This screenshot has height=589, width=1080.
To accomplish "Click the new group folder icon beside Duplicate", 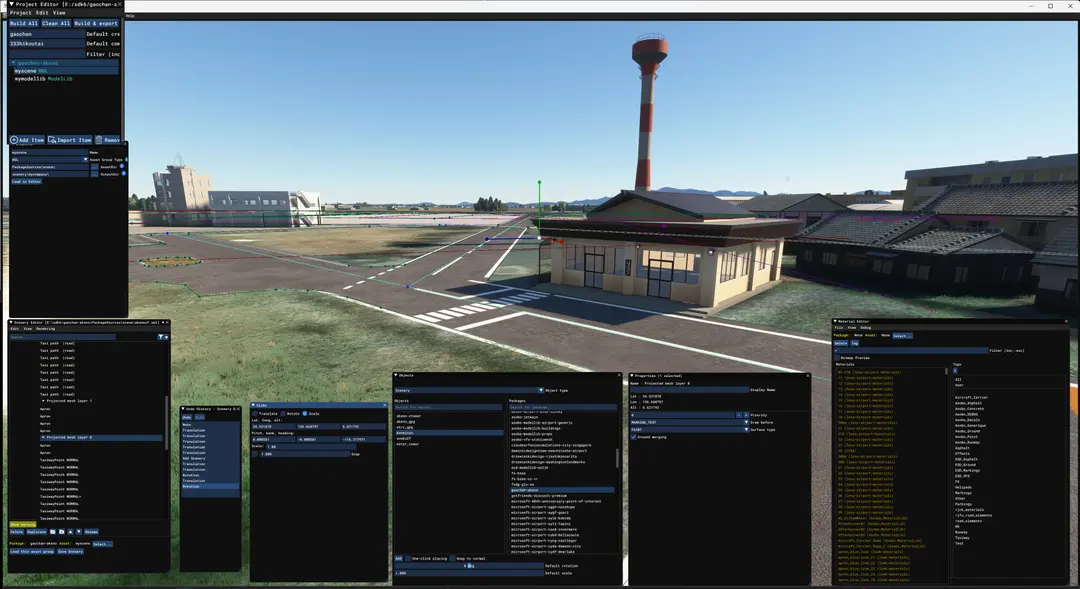I will [53, 532].
